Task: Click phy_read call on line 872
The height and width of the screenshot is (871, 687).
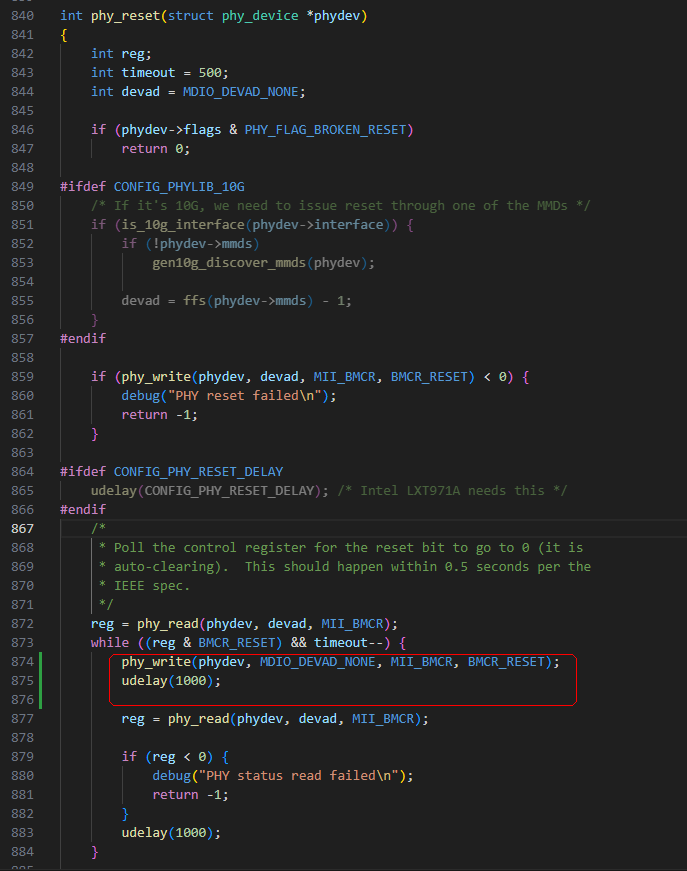Action: (x=168, y=624)
